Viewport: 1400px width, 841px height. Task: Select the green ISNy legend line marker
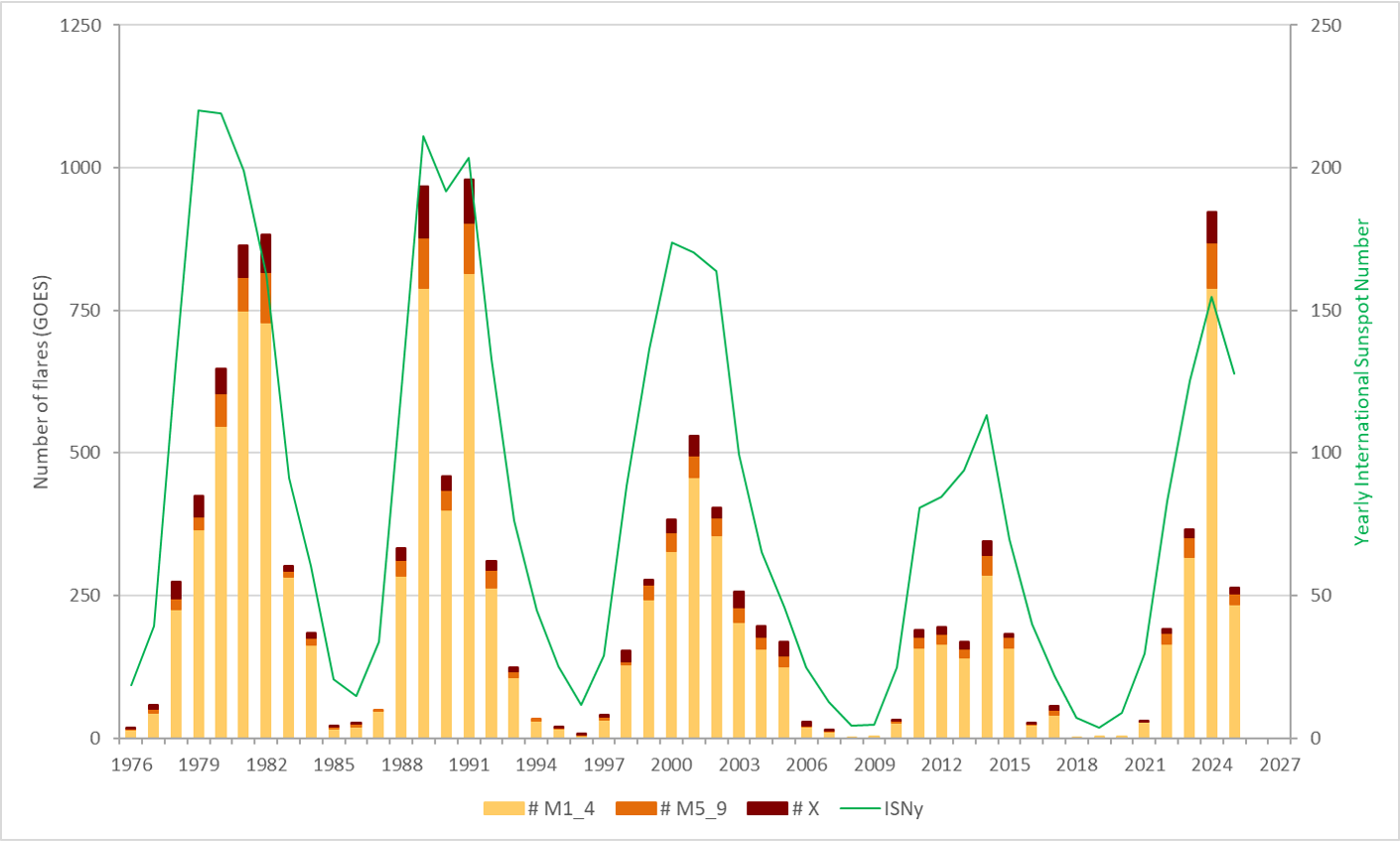click(860, 808)
